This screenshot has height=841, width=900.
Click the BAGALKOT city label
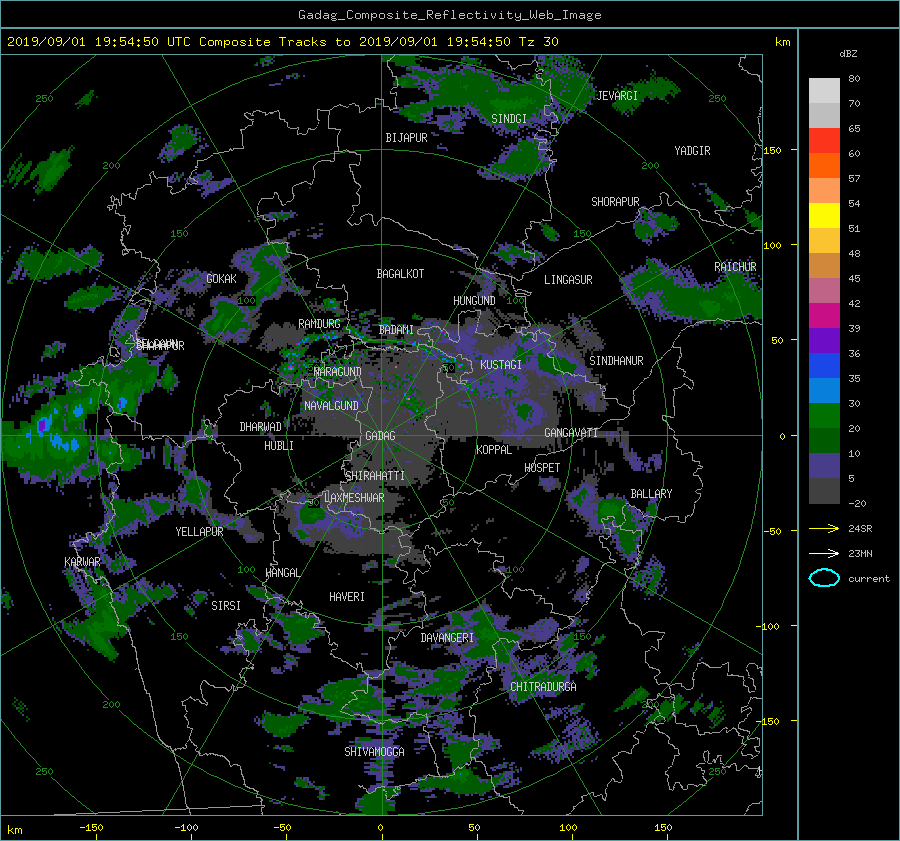click(x=400, y=274)
